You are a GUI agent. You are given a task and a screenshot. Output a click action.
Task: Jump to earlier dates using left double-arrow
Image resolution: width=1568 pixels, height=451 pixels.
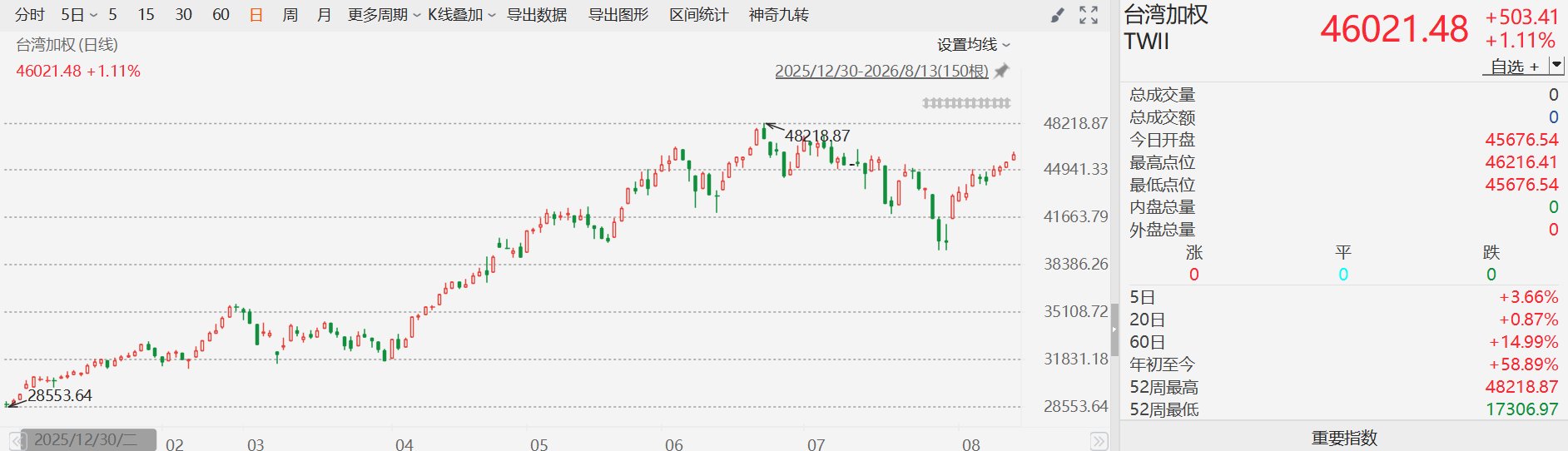[17, 440]
